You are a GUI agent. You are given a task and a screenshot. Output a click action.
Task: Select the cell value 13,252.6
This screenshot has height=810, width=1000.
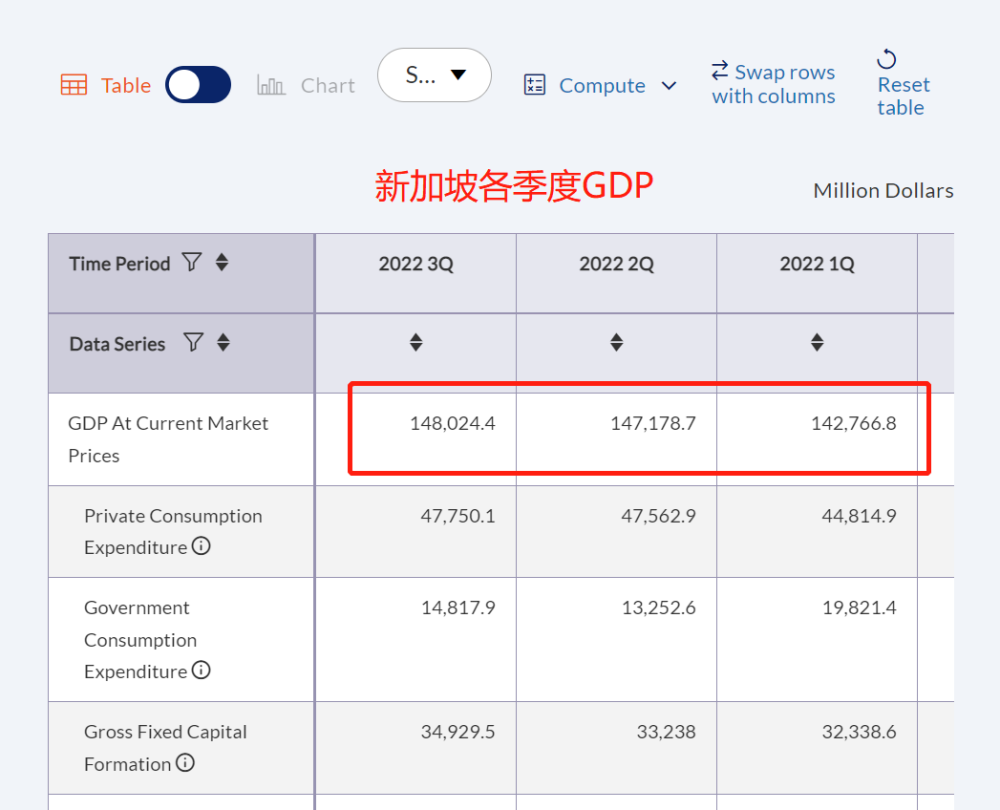pyautogui.click(x=659, y=608)
